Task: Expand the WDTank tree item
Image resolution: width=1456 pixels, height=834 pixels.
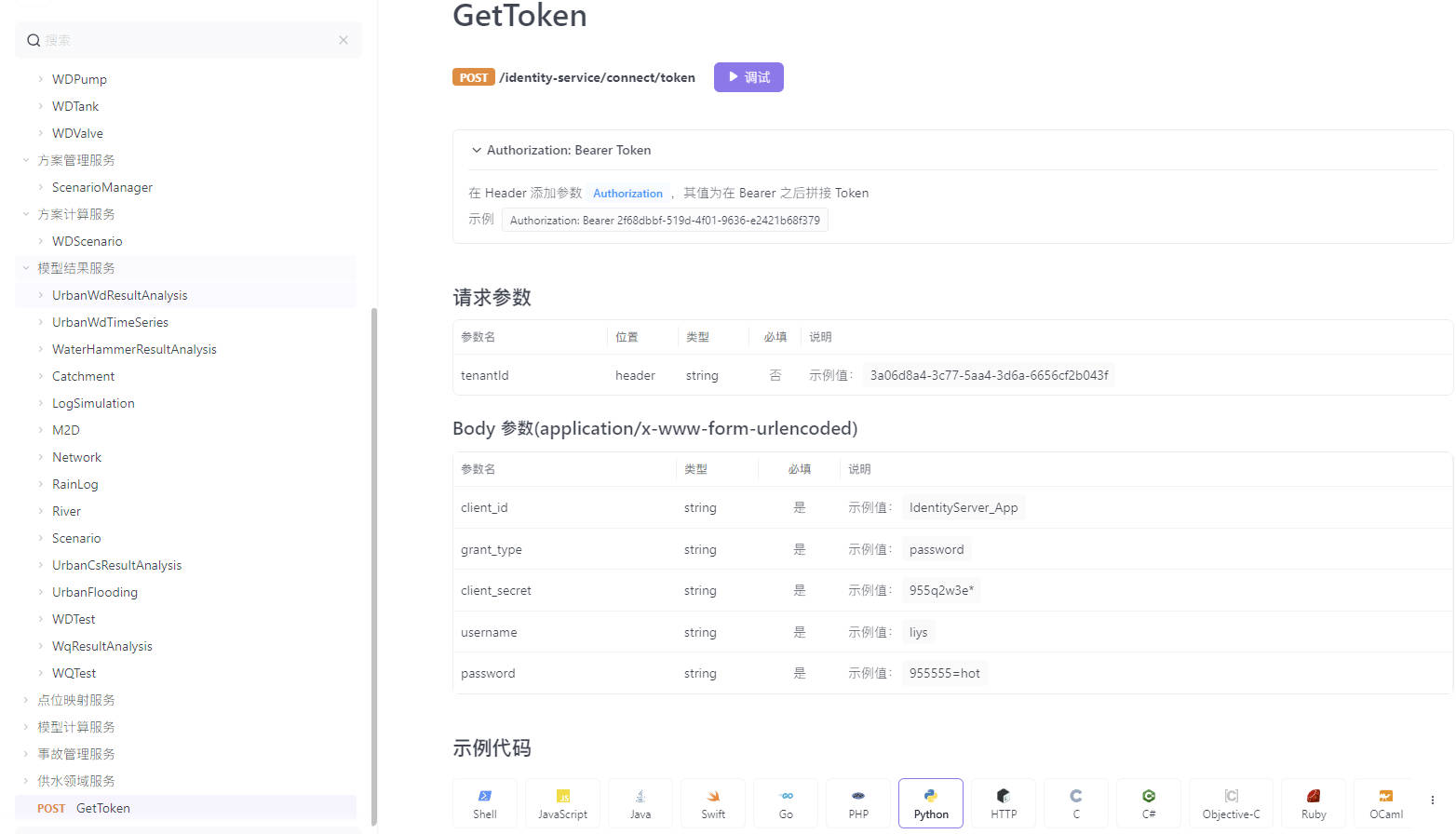Action: point(40,106)
